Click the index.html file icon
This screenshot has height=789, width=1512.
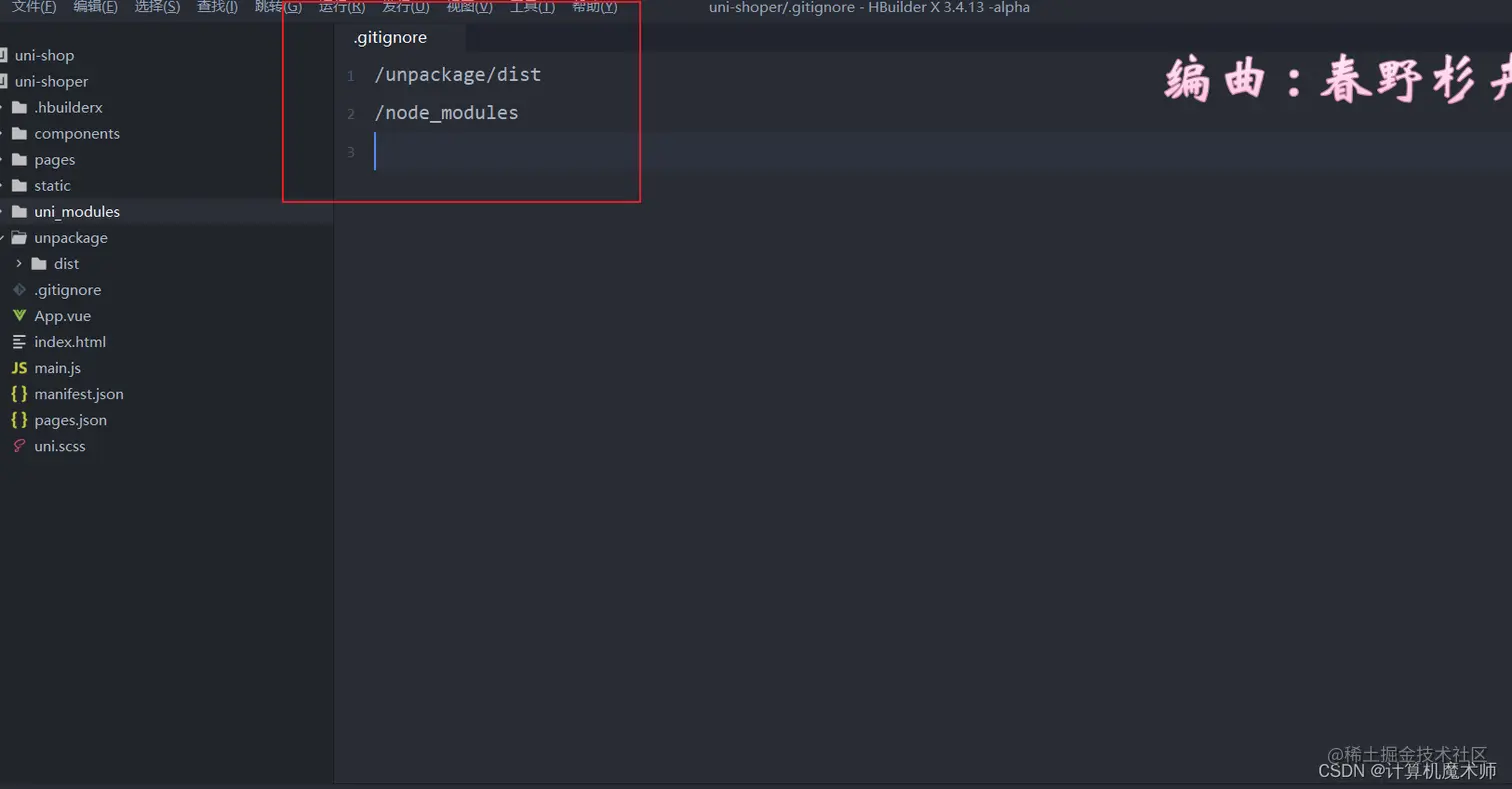point(19,341)
